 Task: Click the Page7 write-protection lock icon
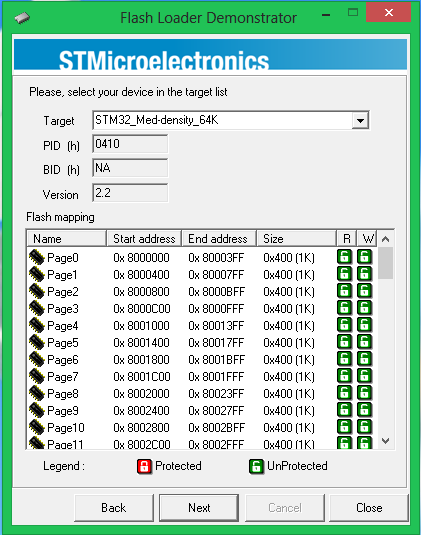(x=364, y=376)
